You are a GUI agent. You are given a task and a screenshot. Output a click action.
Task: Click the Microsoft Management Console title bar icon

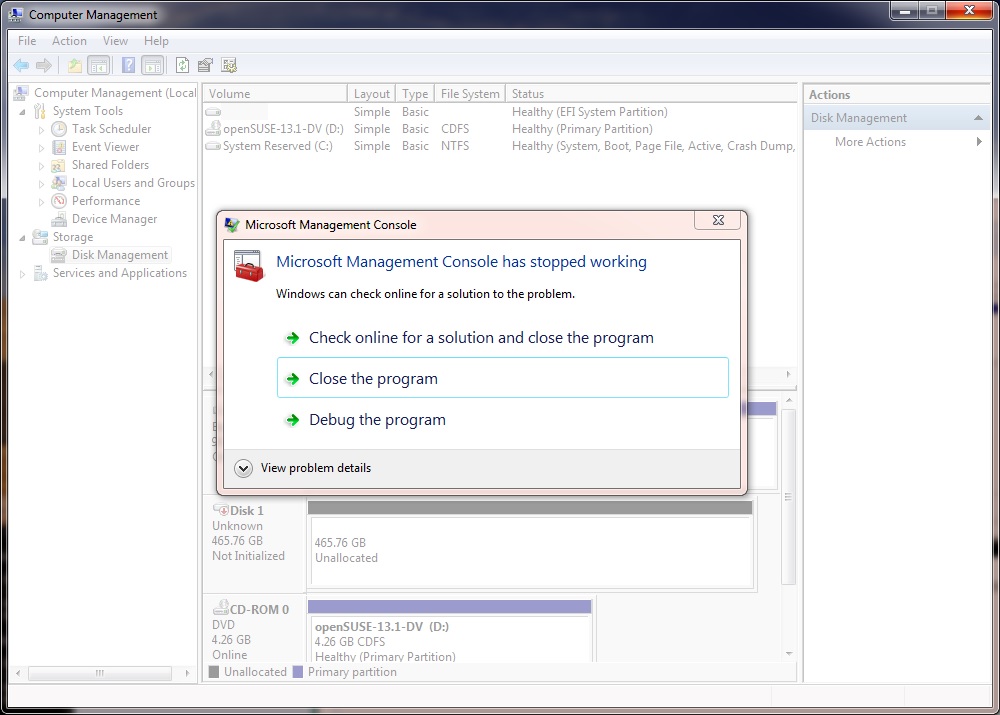(x=232, y=225)
